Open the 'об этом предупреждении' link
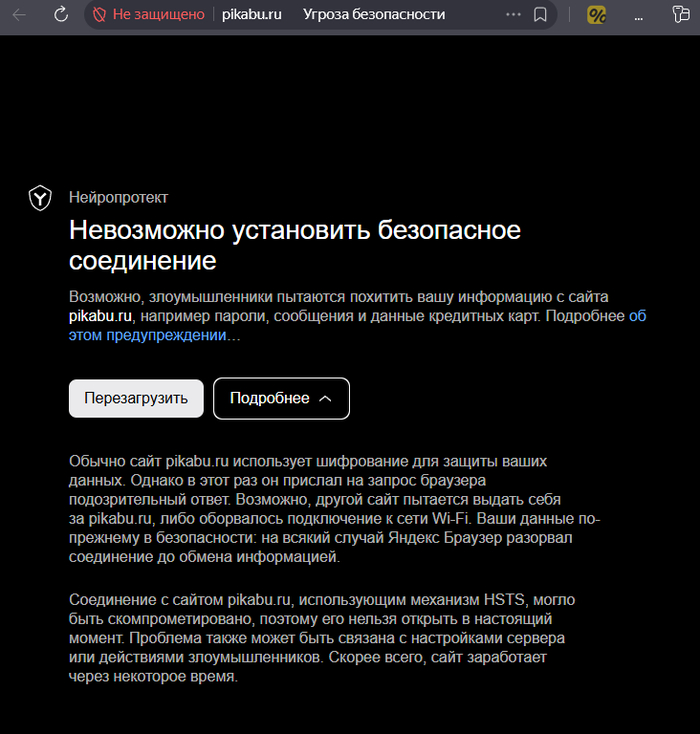This screenshot has height=734, width=700. (154, 336)
